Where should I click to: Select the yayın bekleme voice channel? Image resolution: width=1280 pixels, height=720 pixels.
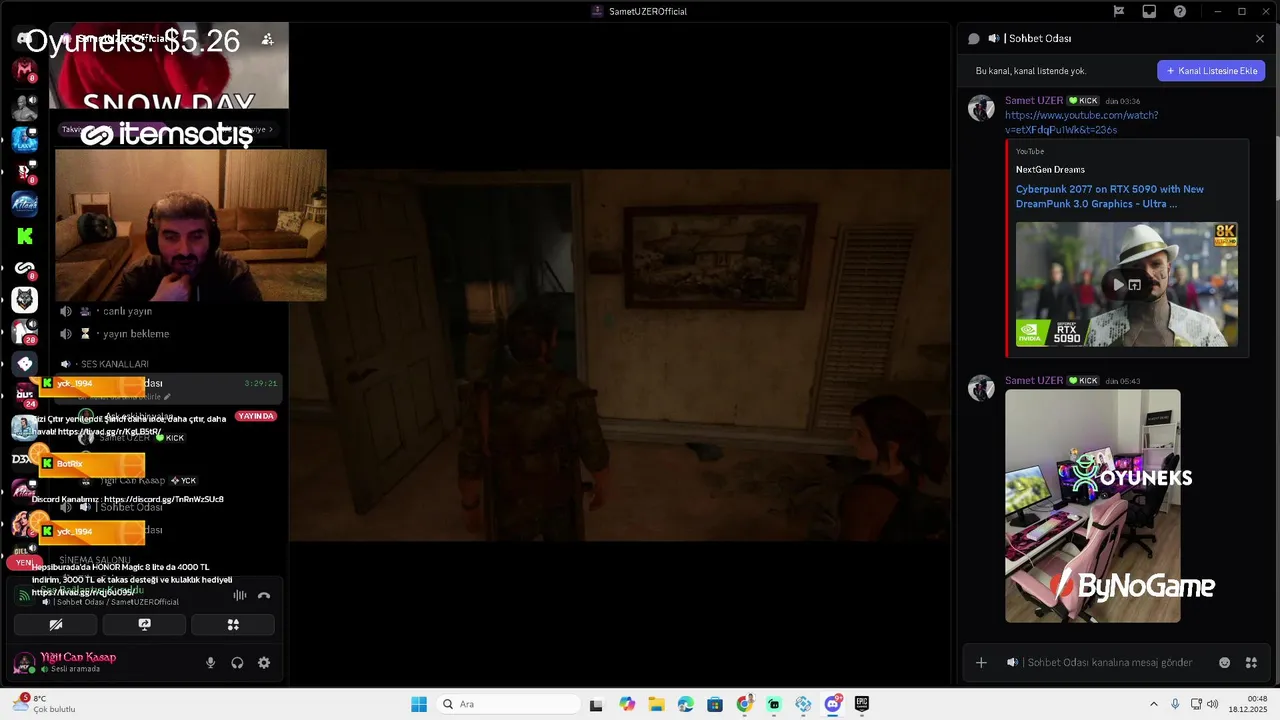(x=170, y=334)
